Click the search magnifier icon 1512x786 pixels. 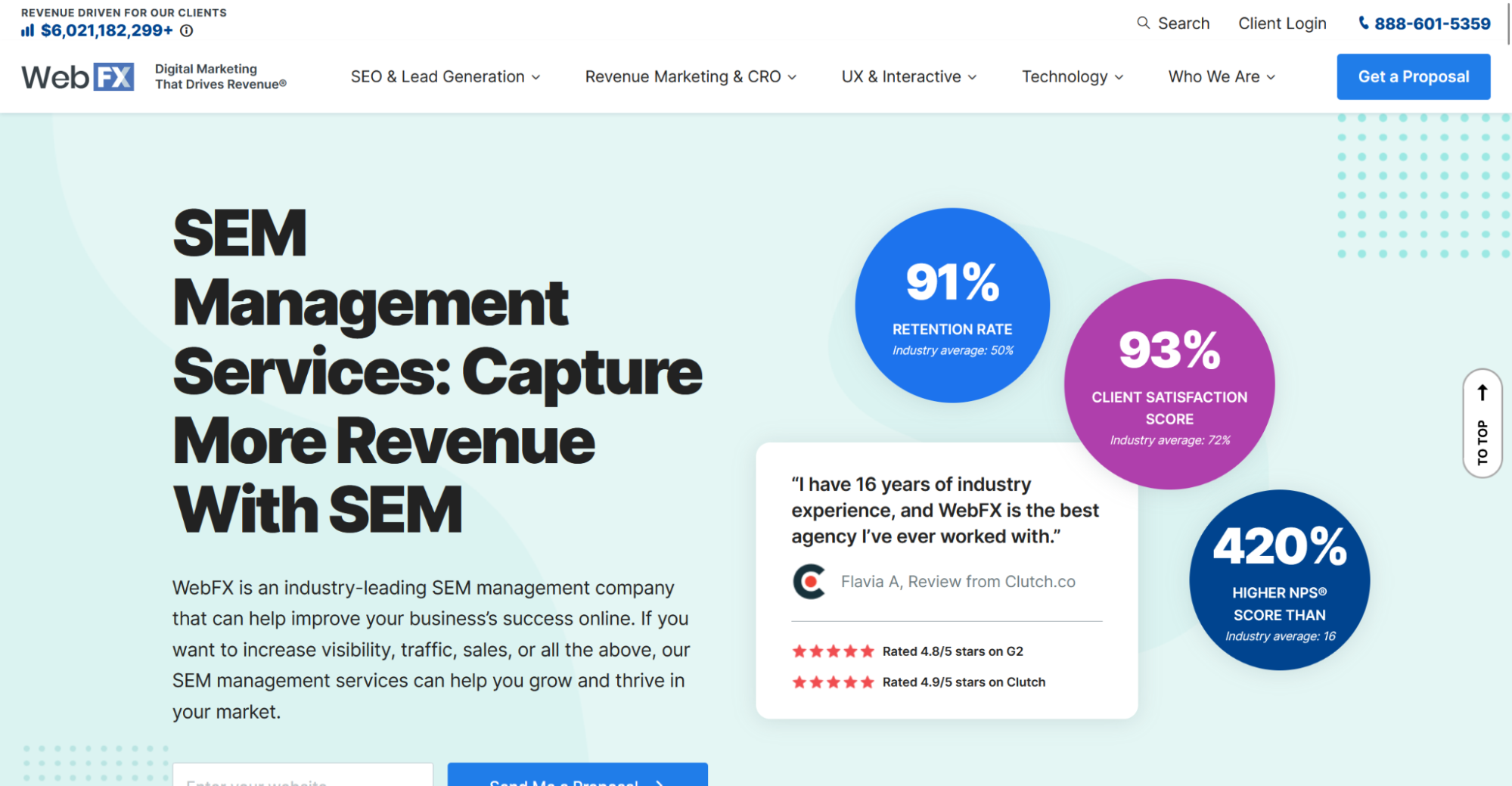click(1143, 23)
